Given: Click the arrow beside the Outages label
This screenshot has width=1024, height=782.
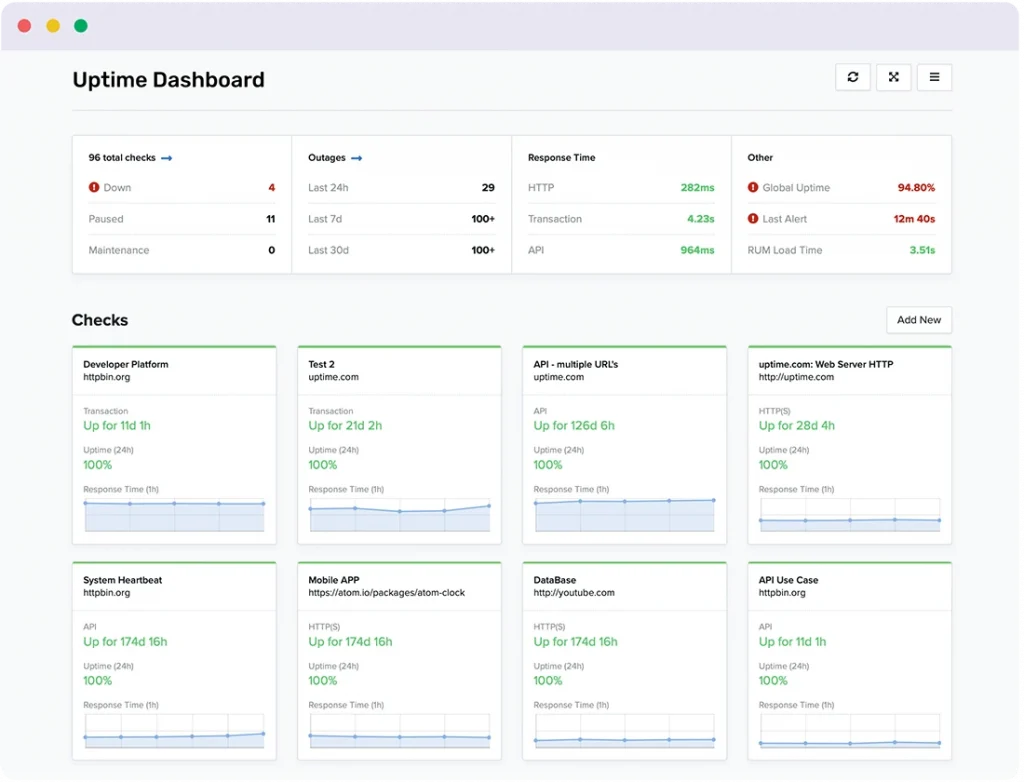Looking at the screenshot, I should (x=357, y=158).
